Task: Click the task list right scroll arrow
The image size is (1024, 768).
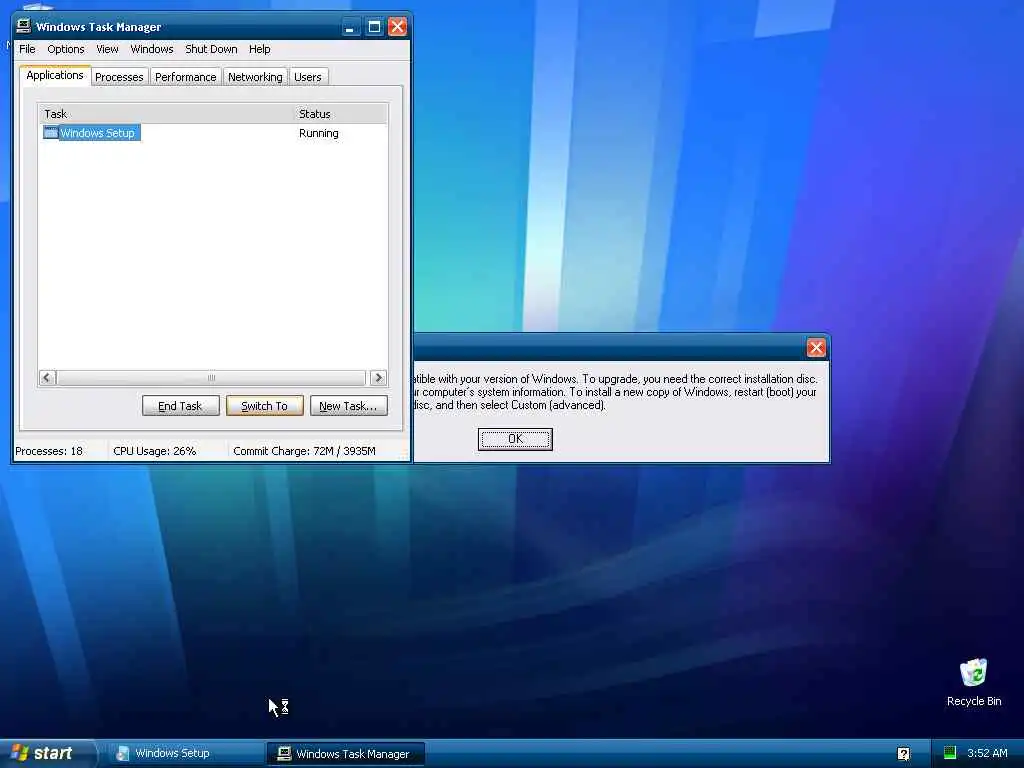Action: coord(378,377)
